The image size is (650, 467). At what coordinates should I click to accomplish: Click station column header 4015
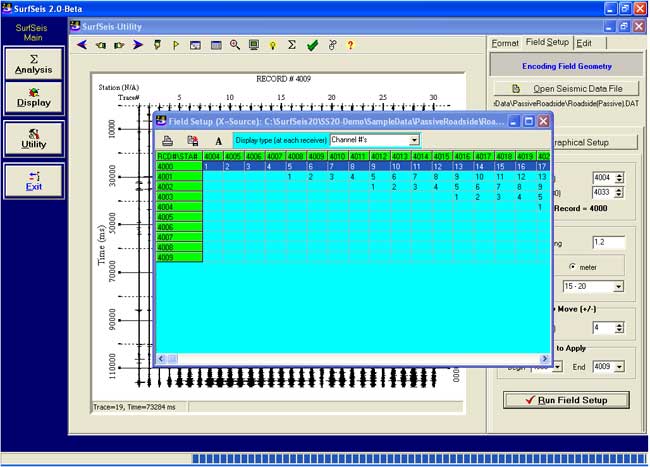442,156
